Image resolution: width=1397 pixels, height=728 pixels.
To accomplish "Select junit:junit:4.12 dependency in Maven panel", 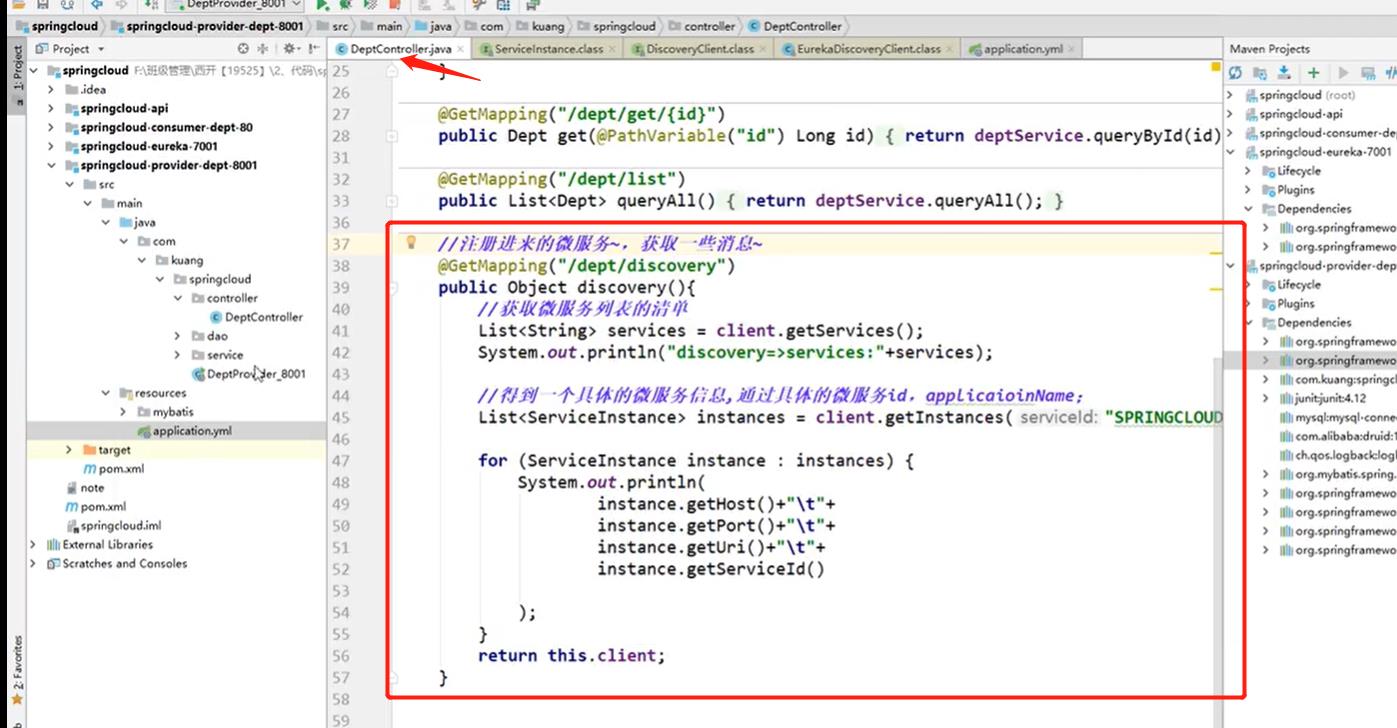I will 1322,398.
